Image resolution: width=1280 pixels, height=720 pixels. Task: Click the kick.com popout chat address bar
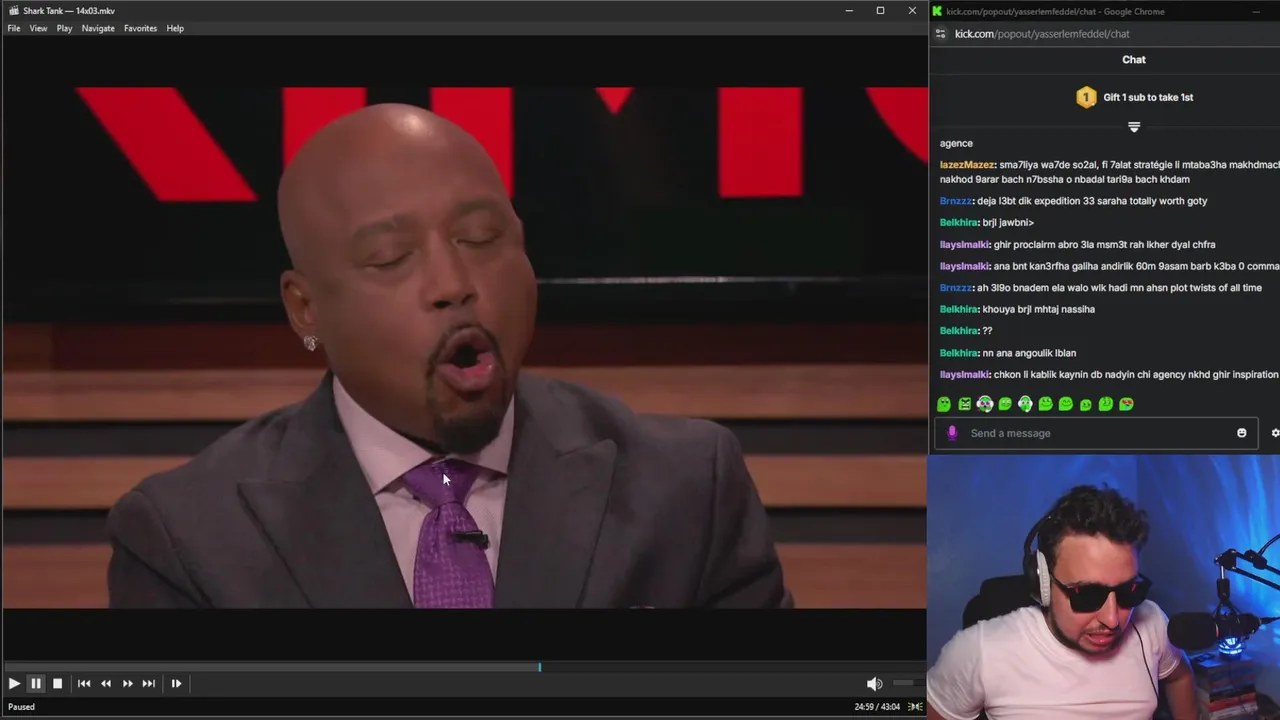[x=1042, y=34]
